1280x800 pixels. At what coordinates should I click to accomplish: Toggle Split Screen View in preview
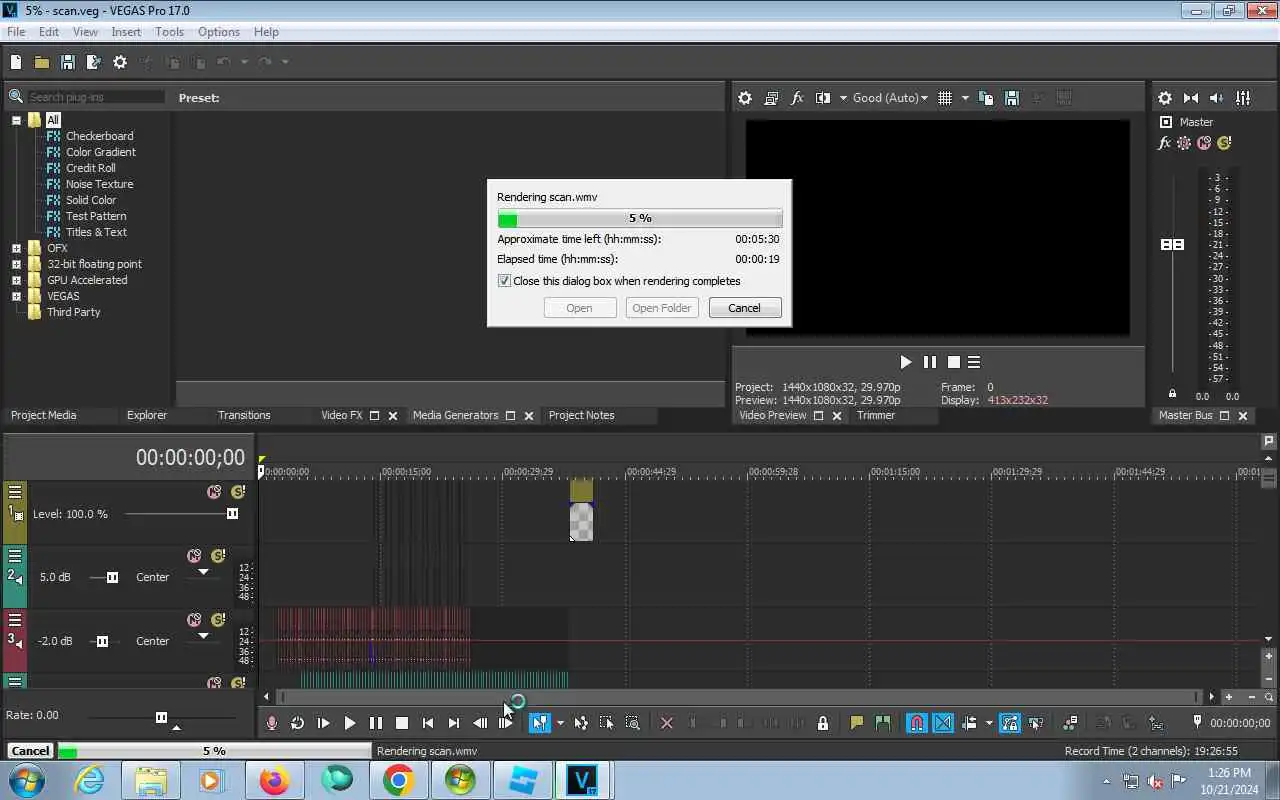click(x=823, y=98)
